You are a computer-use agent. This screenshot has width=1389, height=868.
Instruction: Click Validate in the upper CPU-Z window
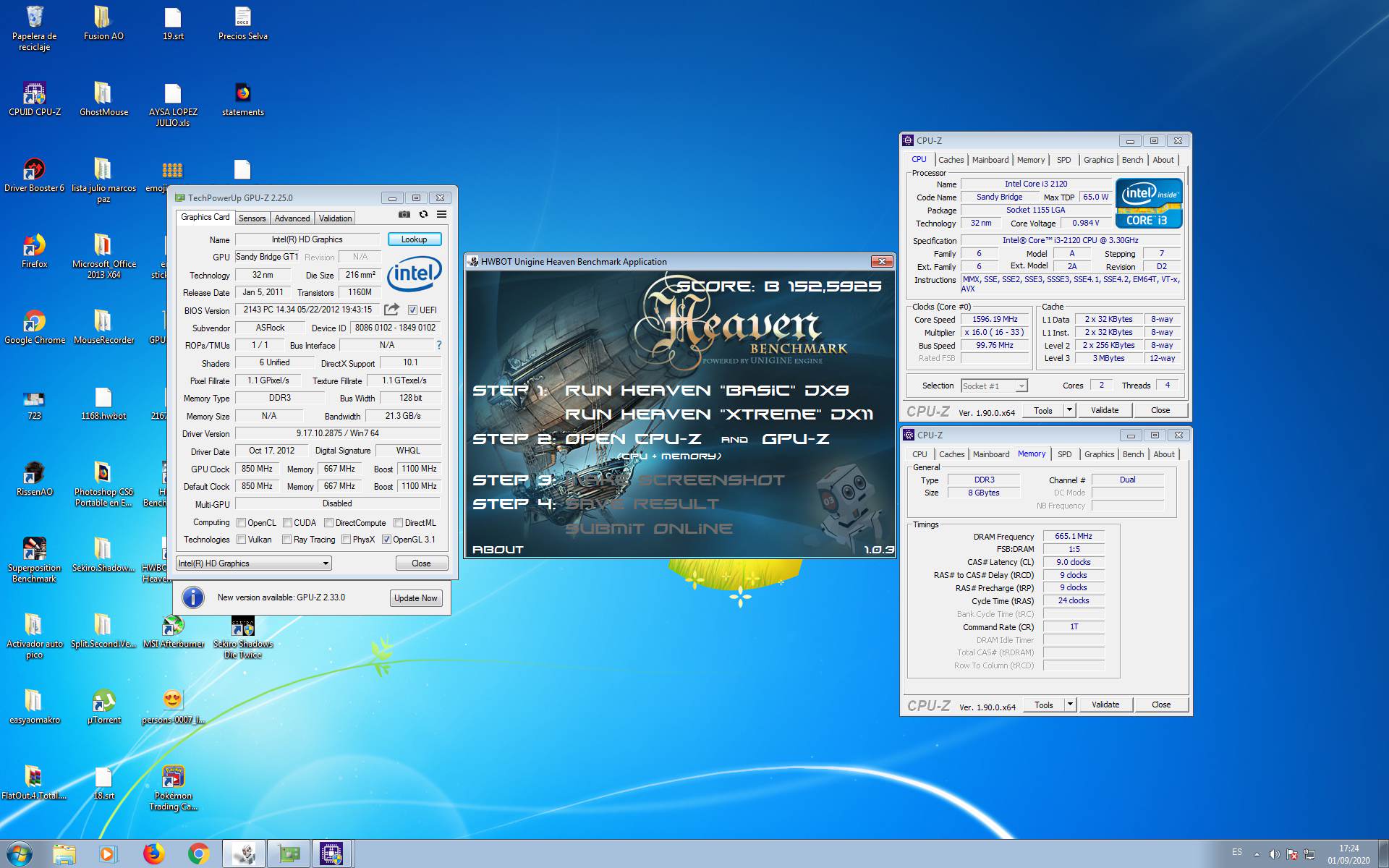click(x=1105, y=410)
